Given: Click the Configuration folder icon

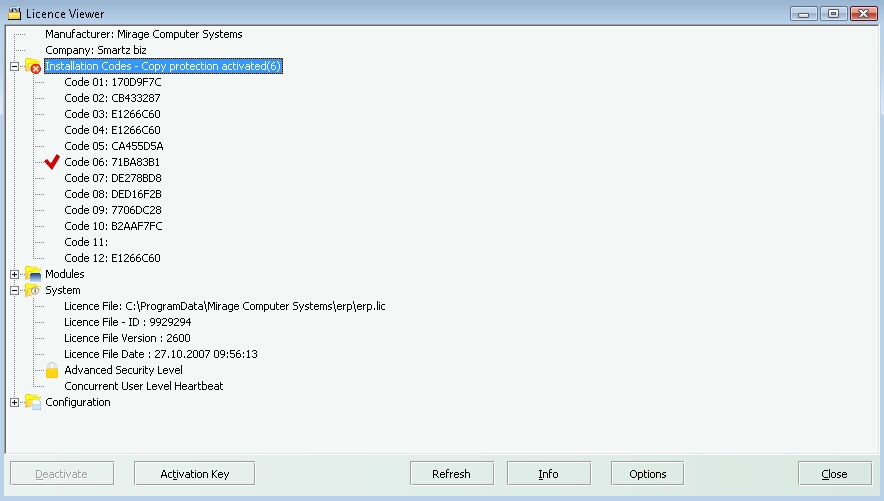Looking at the screenshot, I should click(x=33, y=402).
